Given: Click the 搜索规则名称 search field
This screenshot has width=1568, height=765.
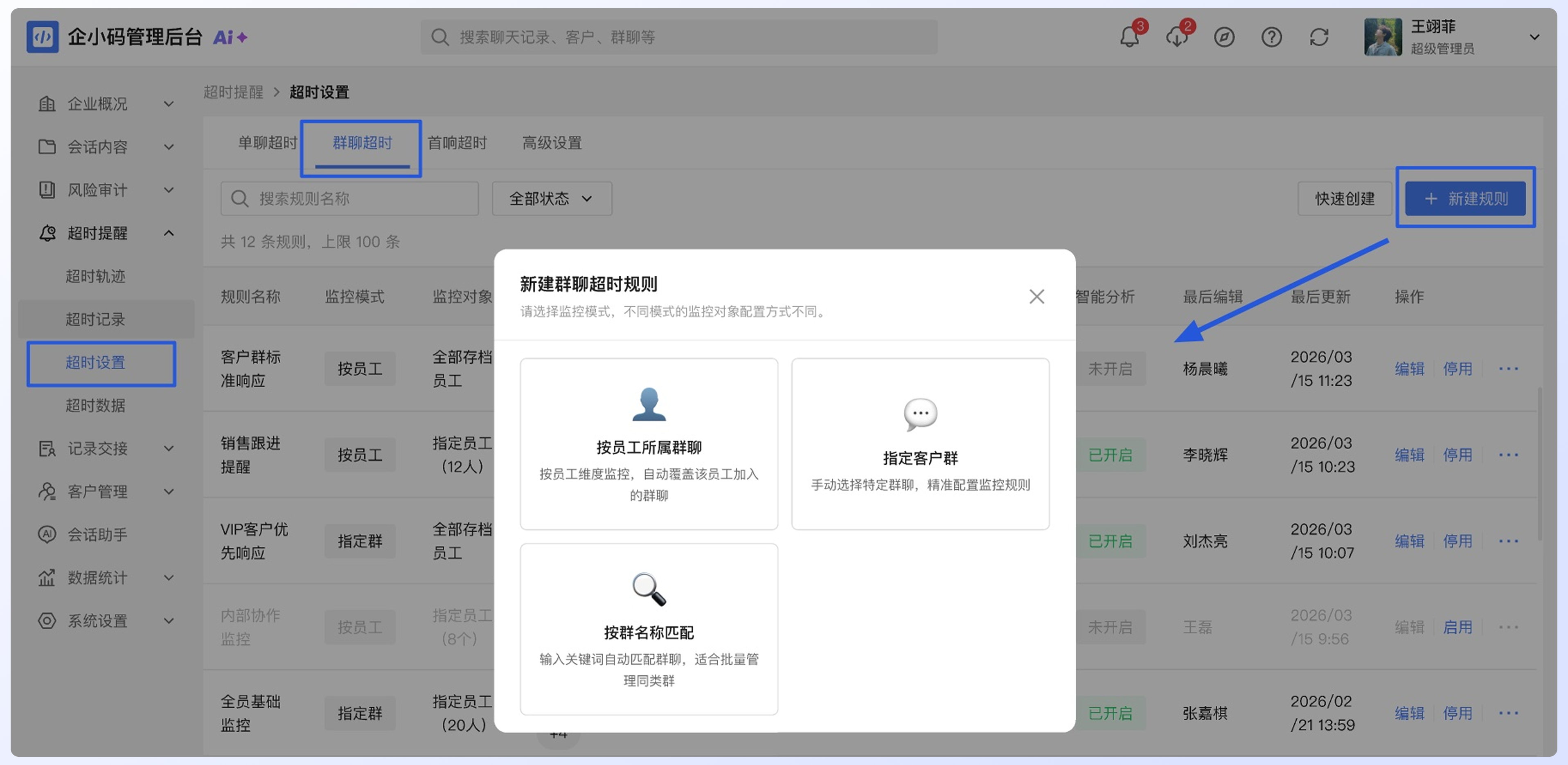Looking at the screenshot, I should tap(349, 198).
